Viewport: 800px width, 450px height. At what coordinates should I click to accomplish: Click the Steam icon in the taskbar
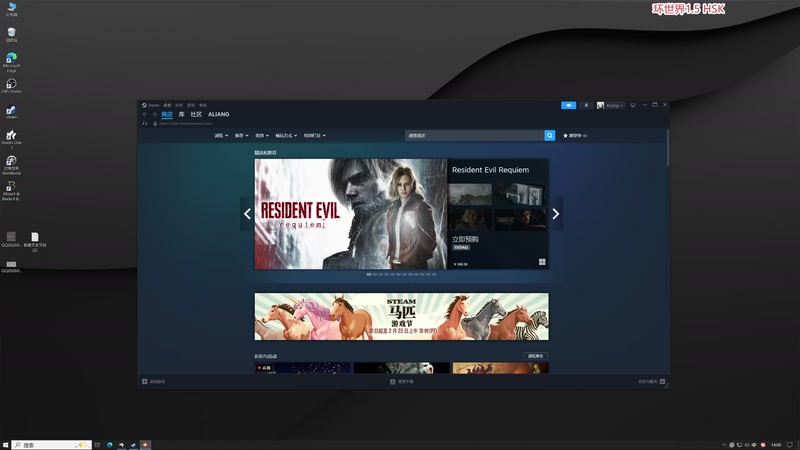[x=133, y=445]
